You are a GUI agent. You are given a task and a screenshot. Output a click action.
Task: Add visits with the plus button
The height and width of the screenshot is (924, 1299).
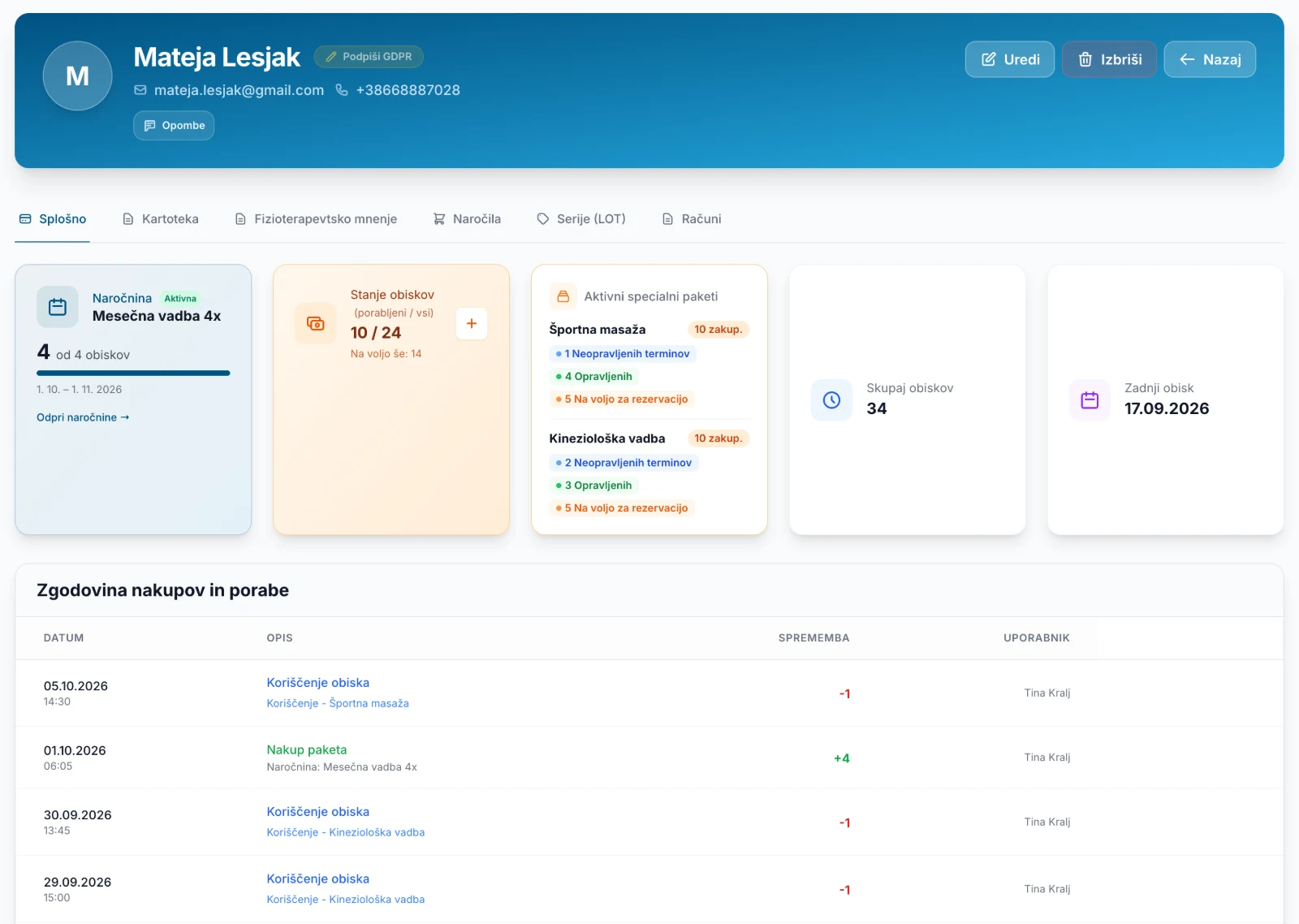pos(472,323)
